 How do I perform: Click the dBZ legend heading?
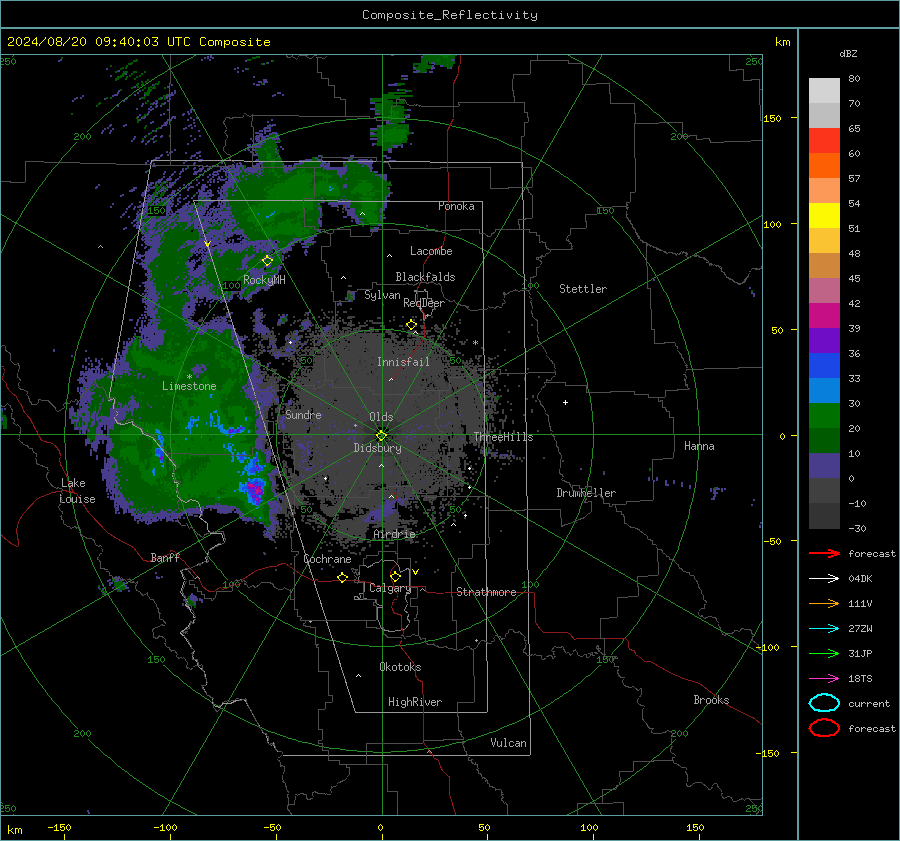pyautogui.click(x=848, y=53)
